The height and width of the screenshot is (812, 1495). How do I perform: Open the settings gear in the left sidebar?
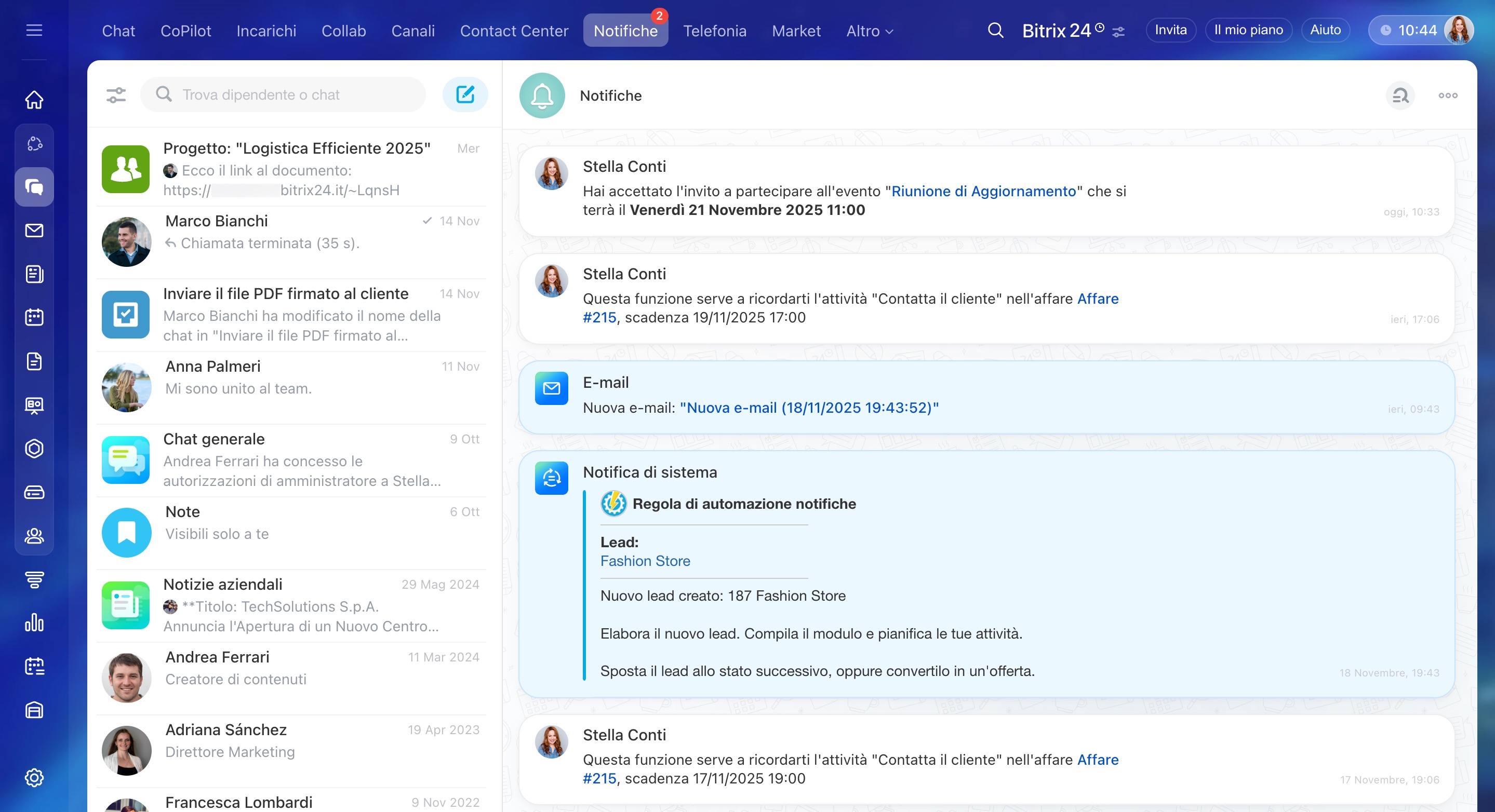34,777
